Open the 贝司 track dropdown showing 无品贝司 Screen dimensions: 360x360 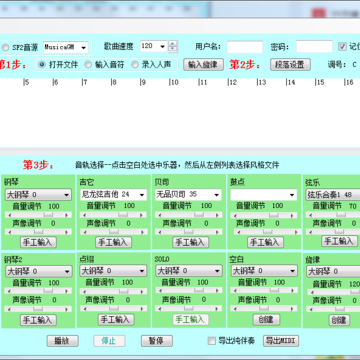(x=188, y=194)
